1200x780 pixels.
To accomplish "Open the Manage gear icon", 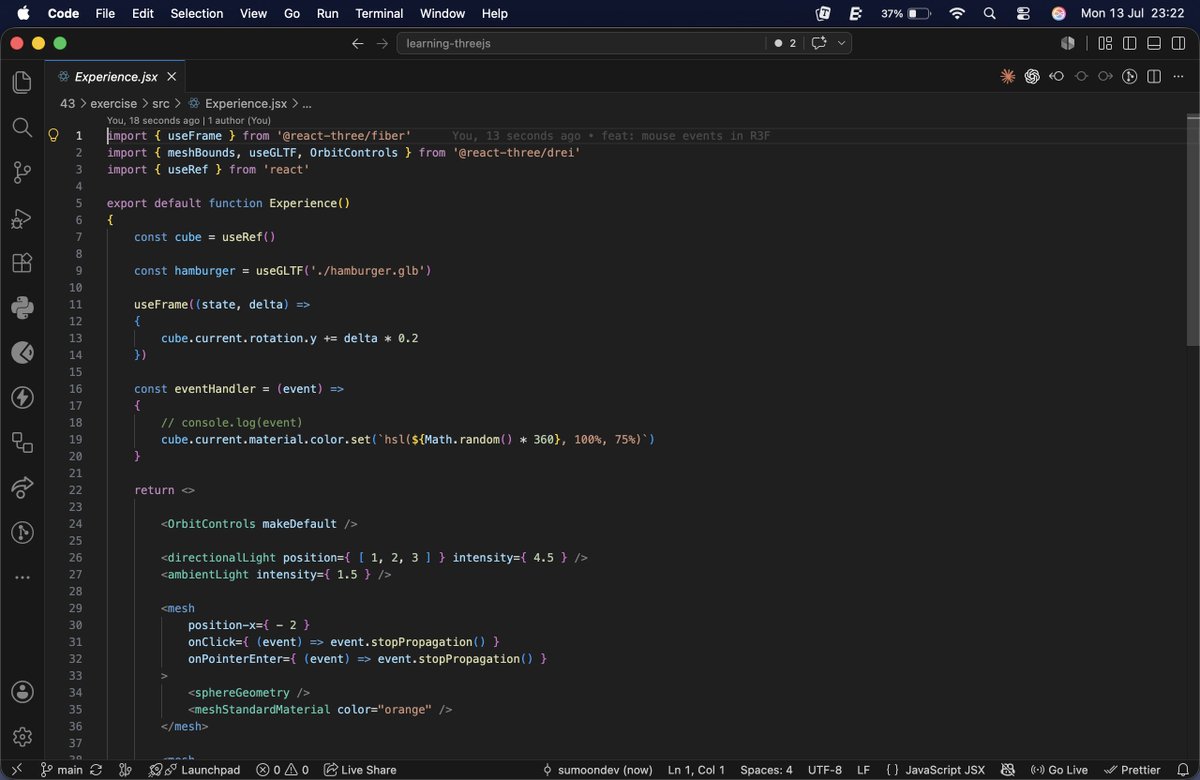I will (22, 737).
